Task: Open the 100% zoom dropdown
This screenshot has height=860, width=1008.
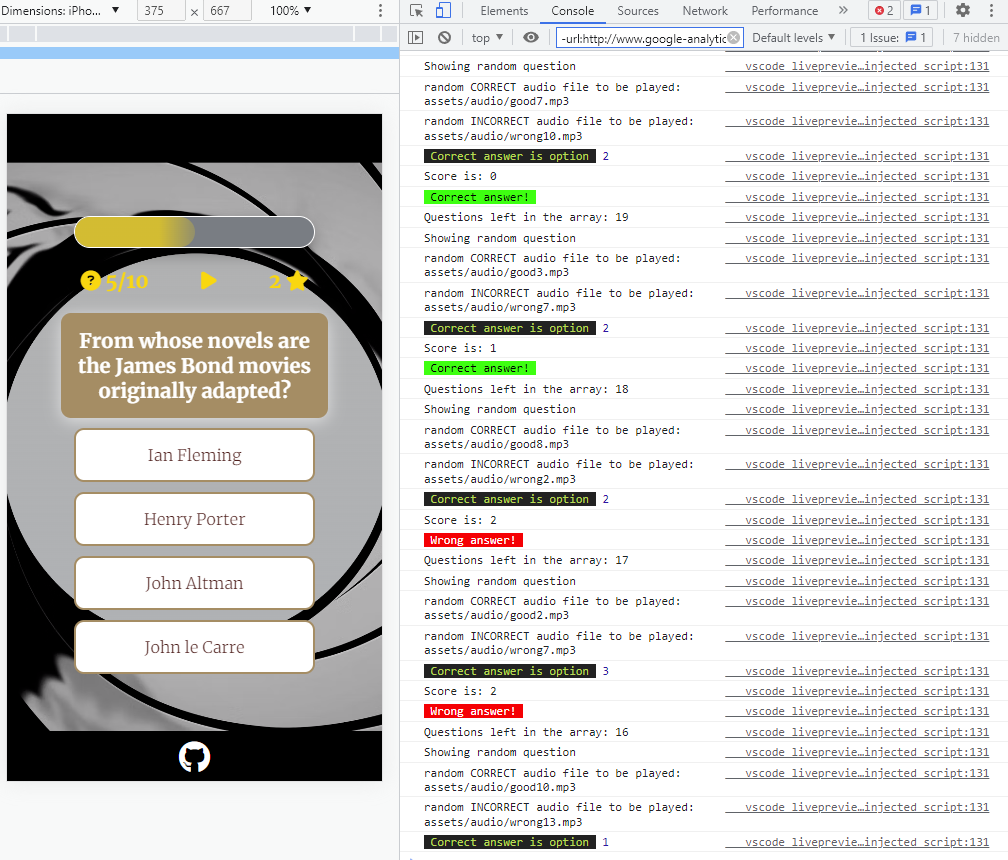Action: coord(291,11)
